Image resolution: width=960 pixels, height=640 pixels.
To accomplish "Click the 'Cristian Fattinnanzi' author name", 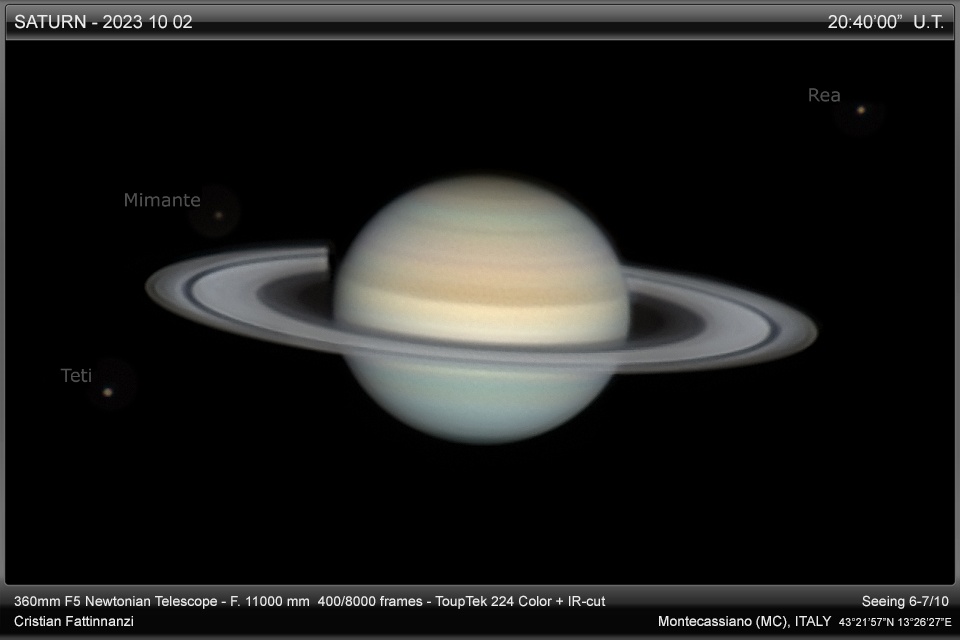I will [73, 621].
